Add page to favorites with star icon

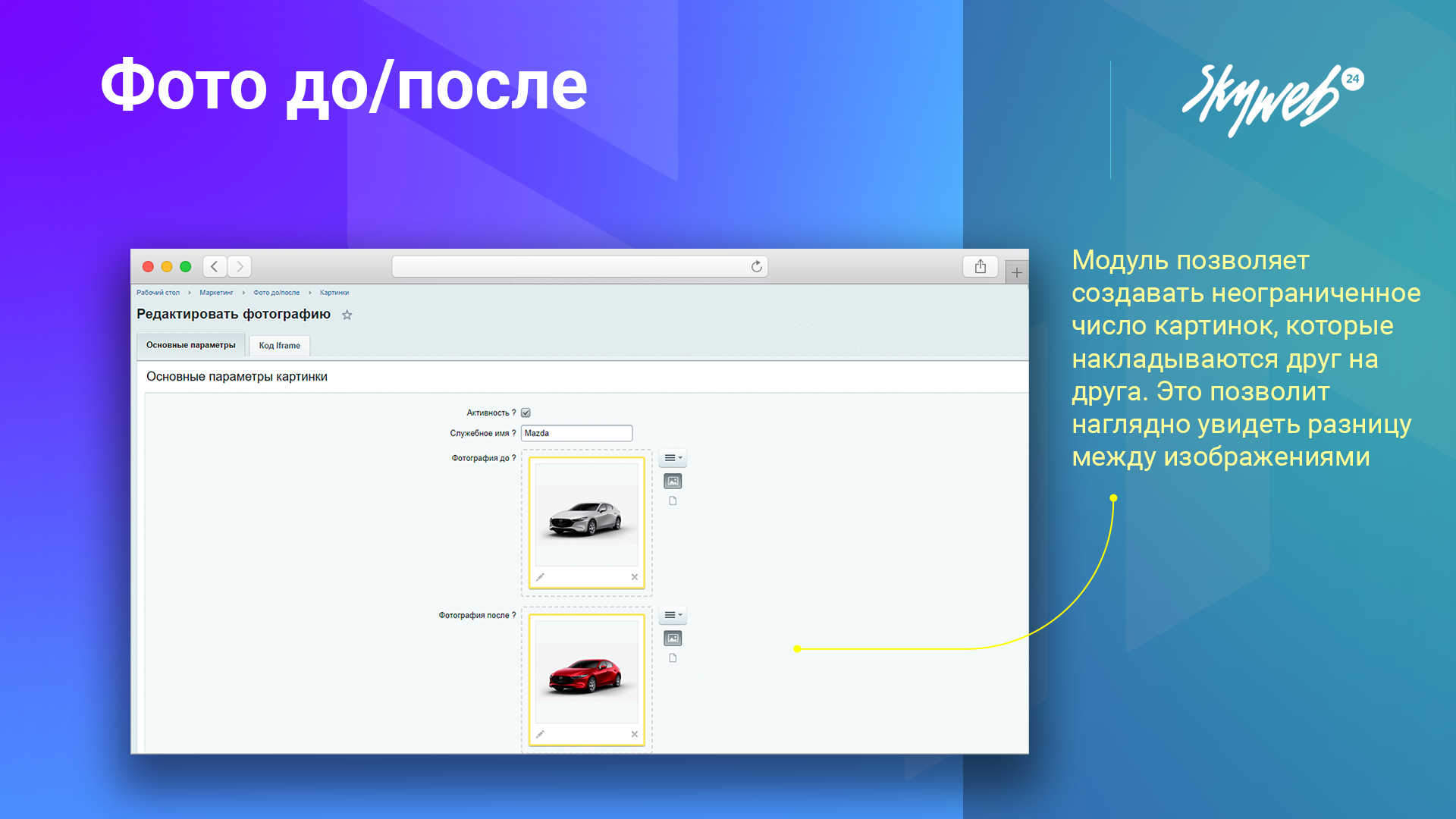pyautogui.click(x=347, y=315)
